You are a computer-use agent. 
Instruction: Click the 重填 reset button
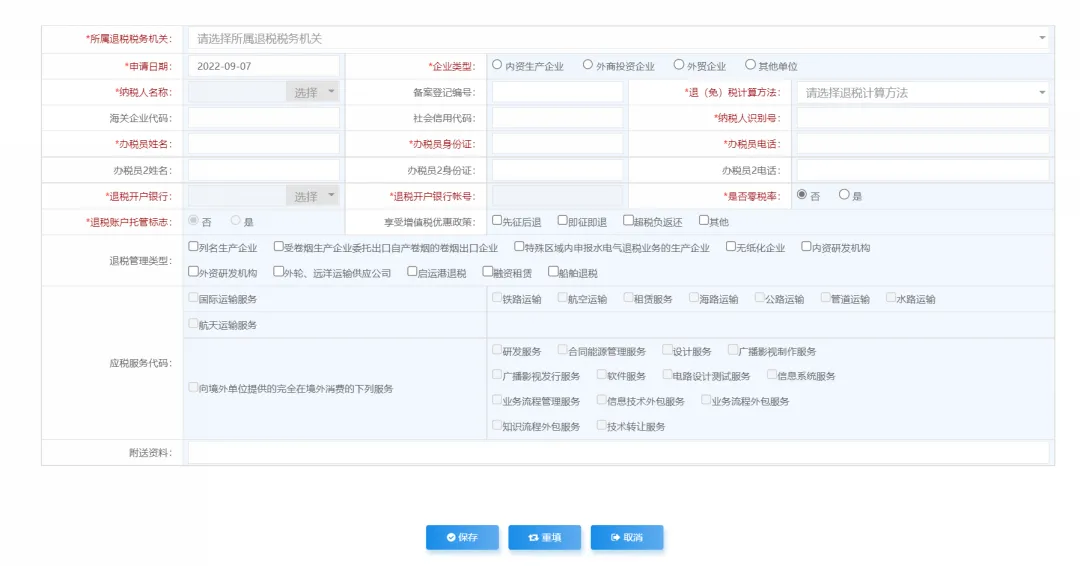click(545, 537)
